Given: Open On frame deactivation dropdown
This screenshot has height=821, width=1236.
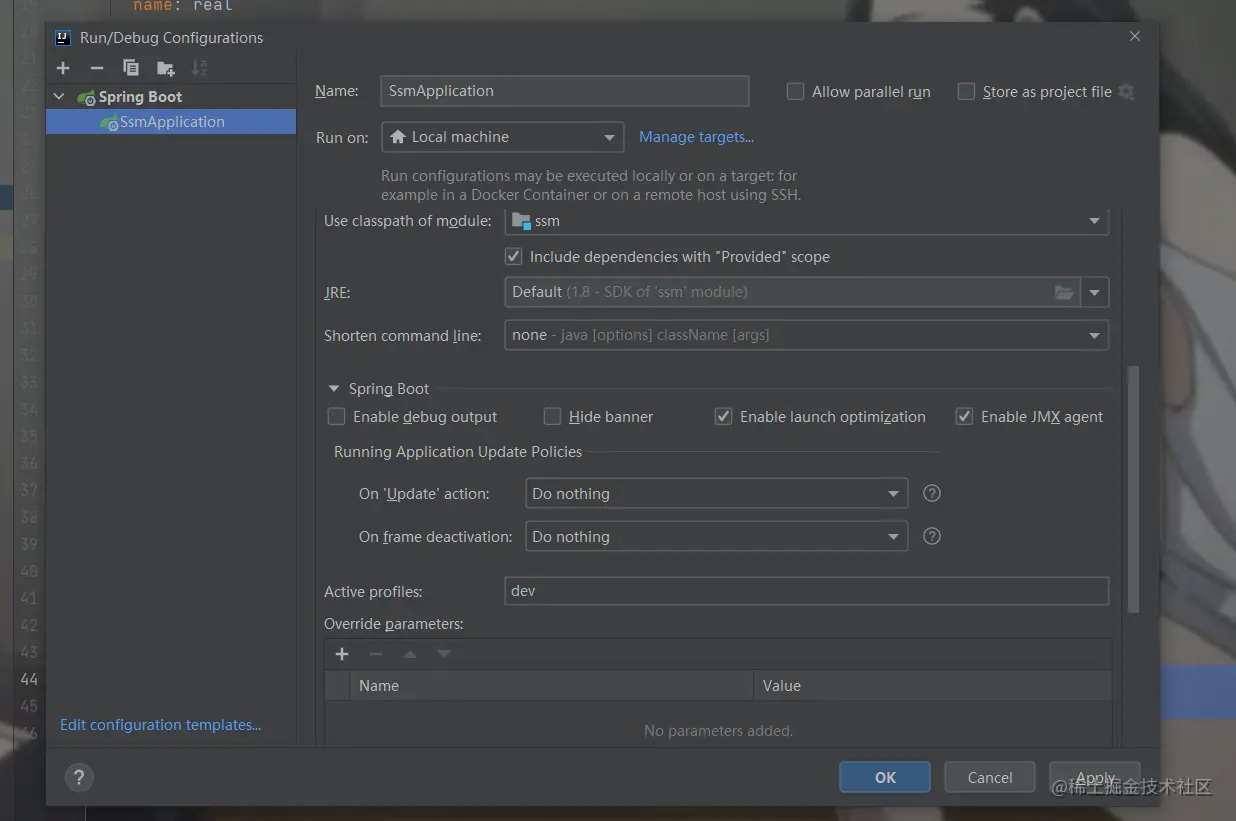Looking at the screenshot, I should 716,537.
